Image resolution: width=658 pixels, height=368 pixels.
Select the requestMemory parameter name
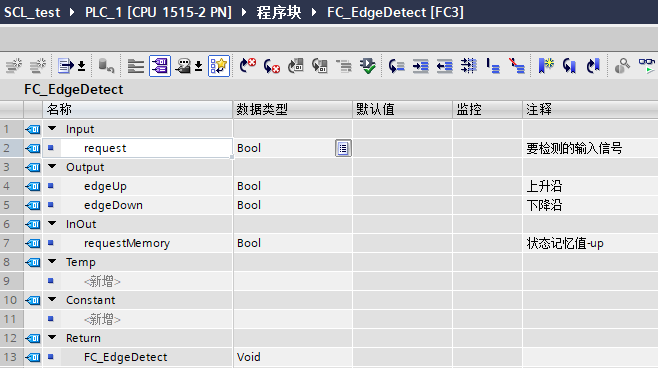tap(127, 243)
